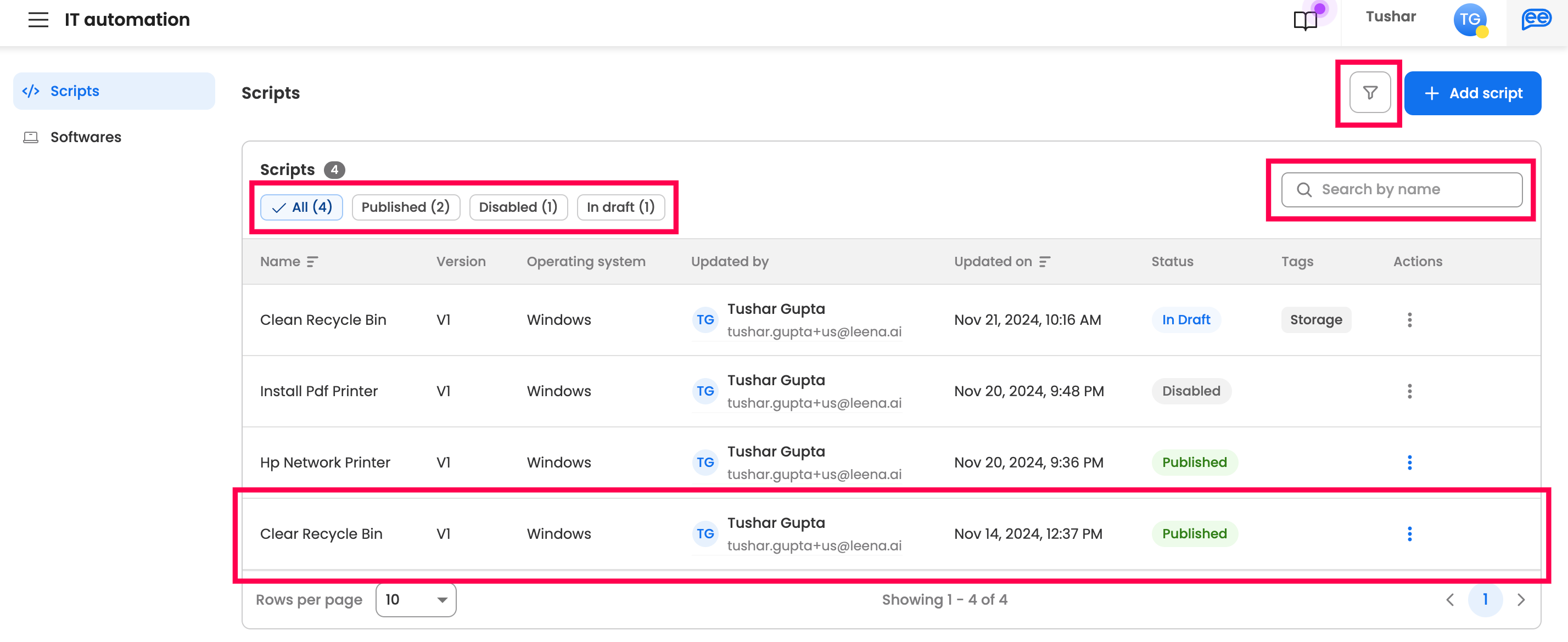Click the Add script button
This screenshot has height=642, width=1568.
click(1472, 93)
